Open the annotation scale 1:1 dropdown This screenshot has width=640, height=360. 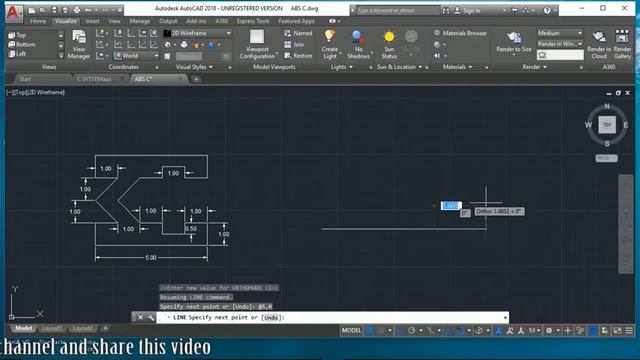coord(534,330)
